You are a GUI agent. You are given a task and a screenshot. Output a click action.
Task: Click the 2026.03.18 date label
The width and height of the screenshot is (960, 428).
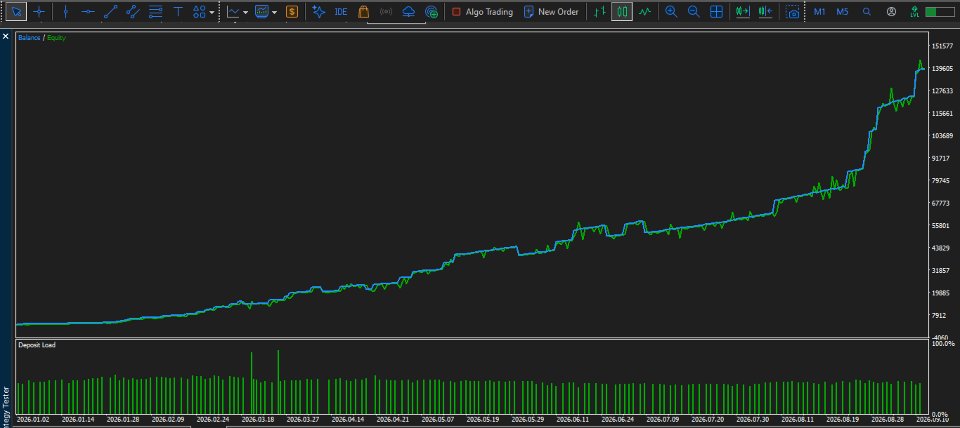[x=258, y=420]
